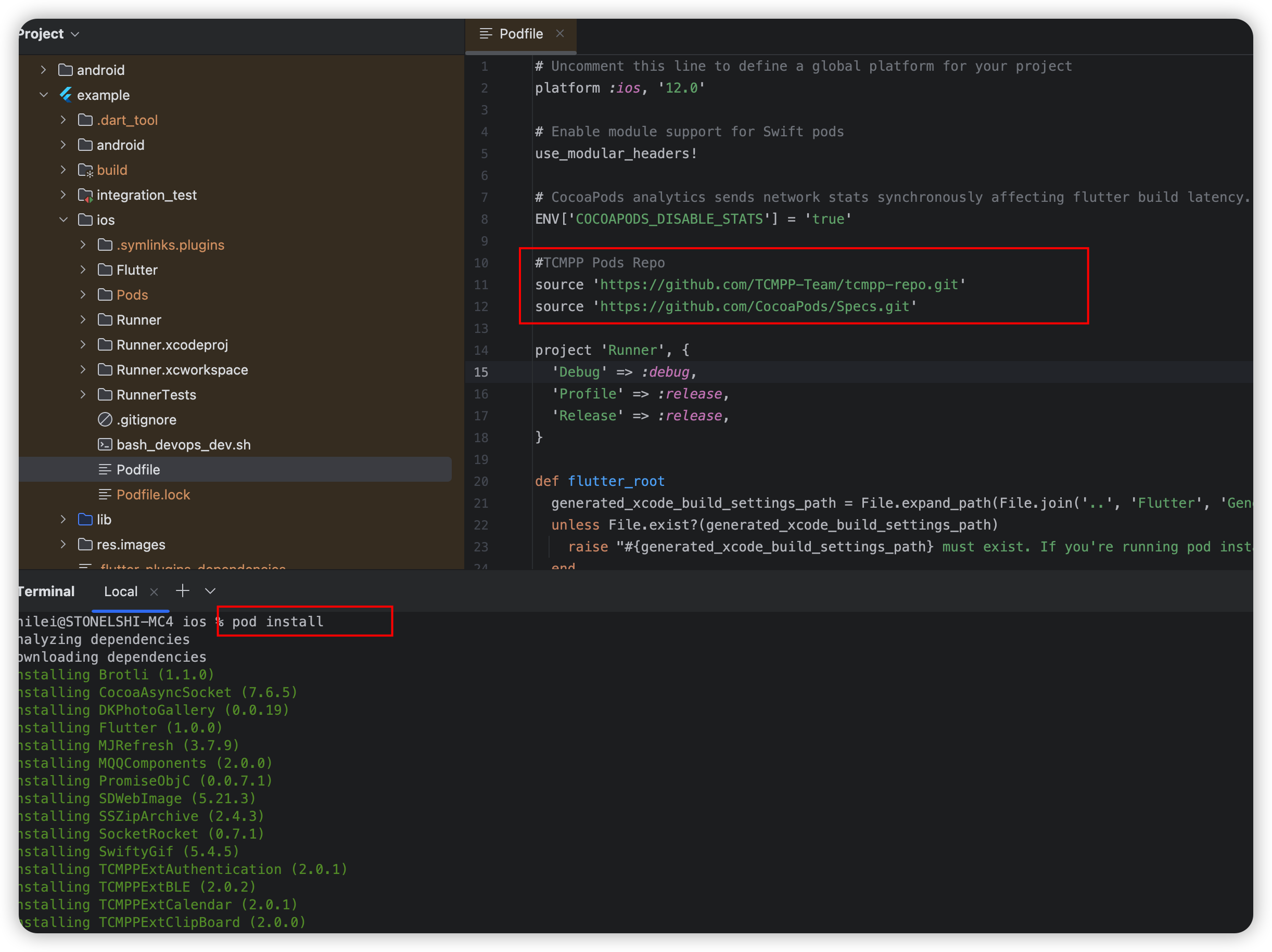Switch to the Podfile editor tab
This screenshot has height=952, width=1272.
(x=520, y=34)
